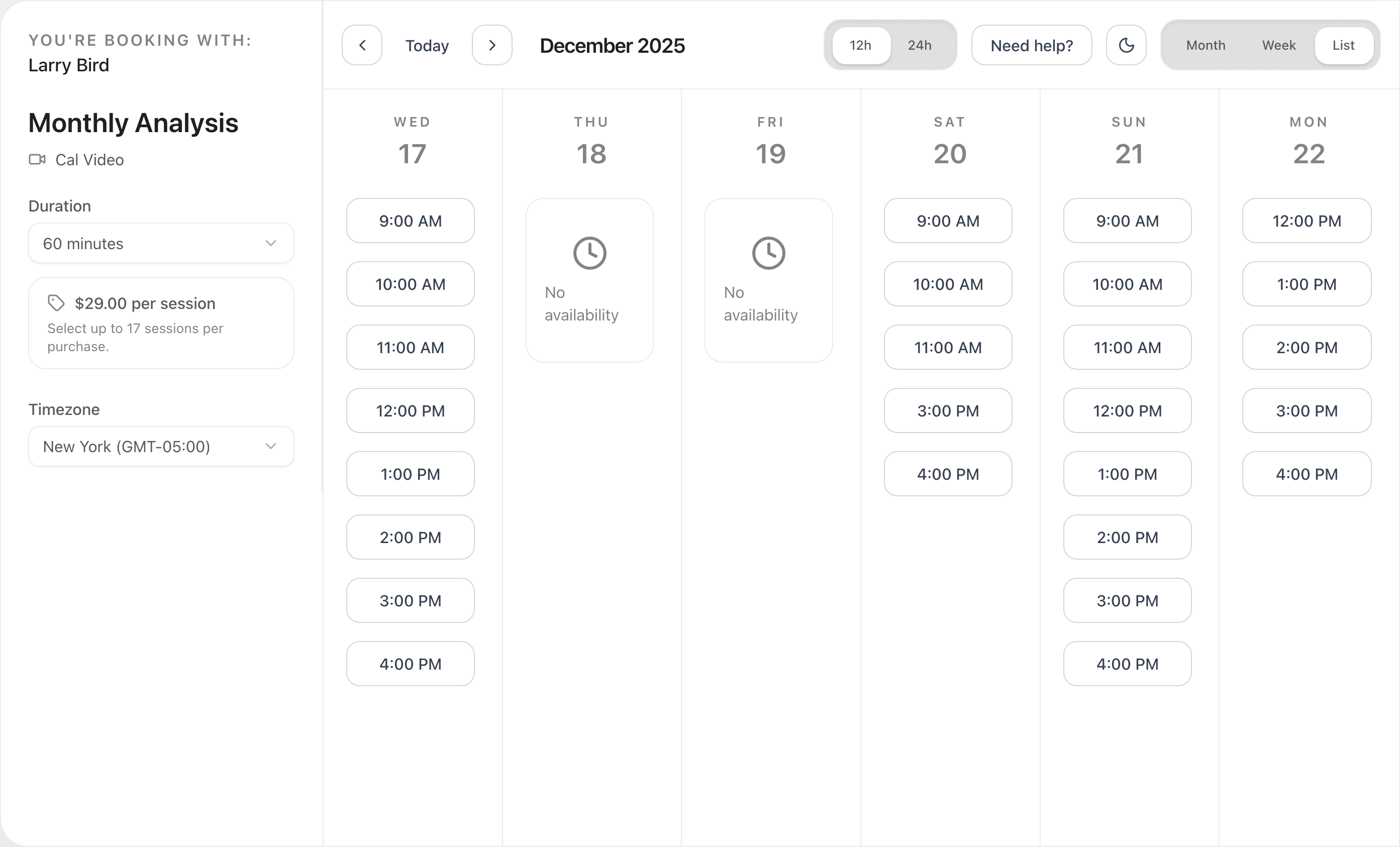Click the clock icon on Friday 19
Screen dimensions: 1400x847
[x=768, y=253]
